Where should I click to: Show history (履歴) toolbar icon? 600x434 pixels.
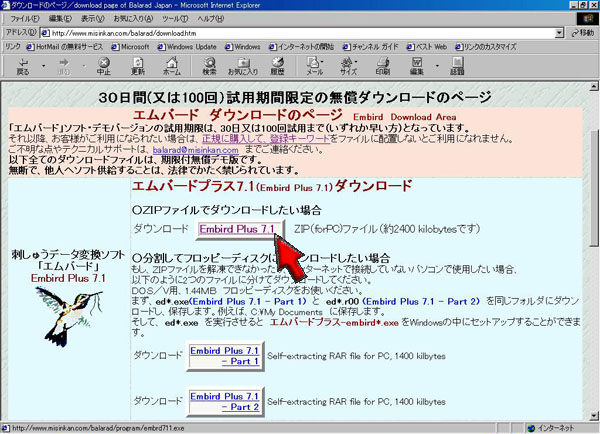coord(277,66)
